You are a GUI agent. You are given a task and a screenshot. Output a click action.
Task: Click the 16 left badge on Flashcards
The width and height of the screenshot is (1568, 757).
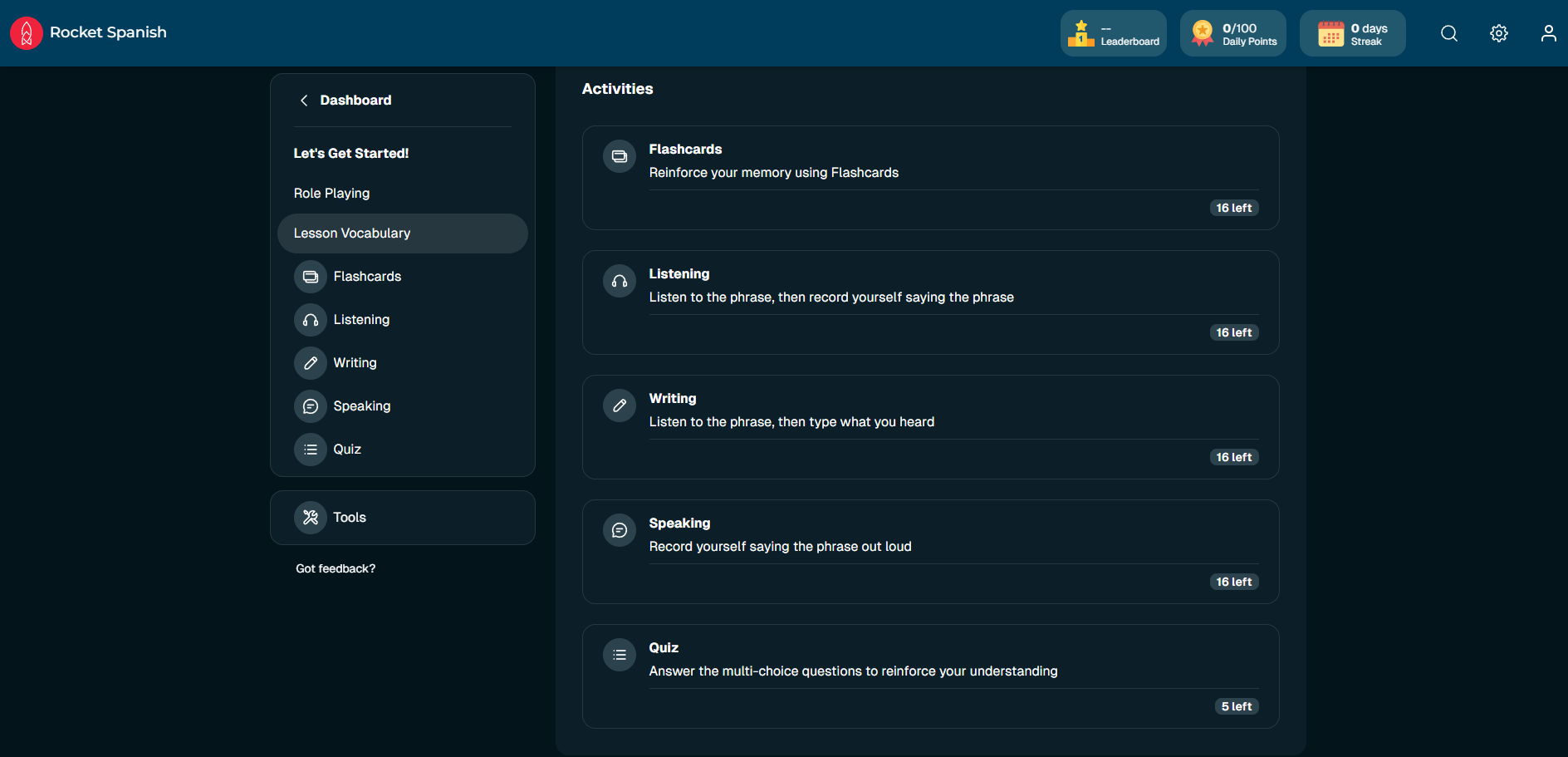pyautogui.click(x=1234, y=208)
